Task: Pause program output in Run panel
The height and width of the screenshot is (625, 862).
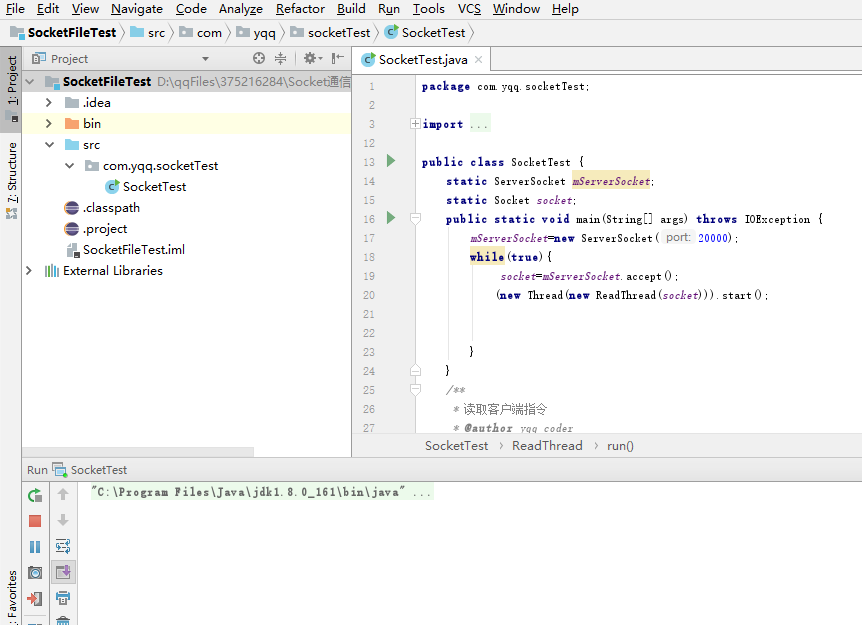Action: pyautogui.click(x=35, y=547)
